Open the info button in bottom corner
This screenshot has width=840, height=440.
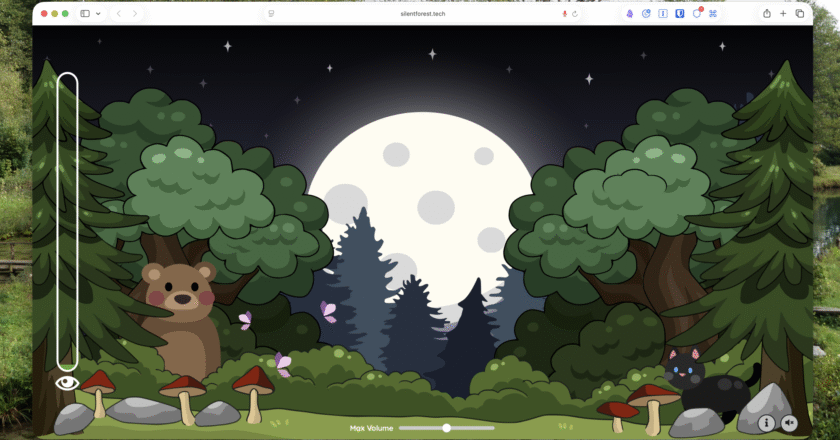tap(766, 423)
